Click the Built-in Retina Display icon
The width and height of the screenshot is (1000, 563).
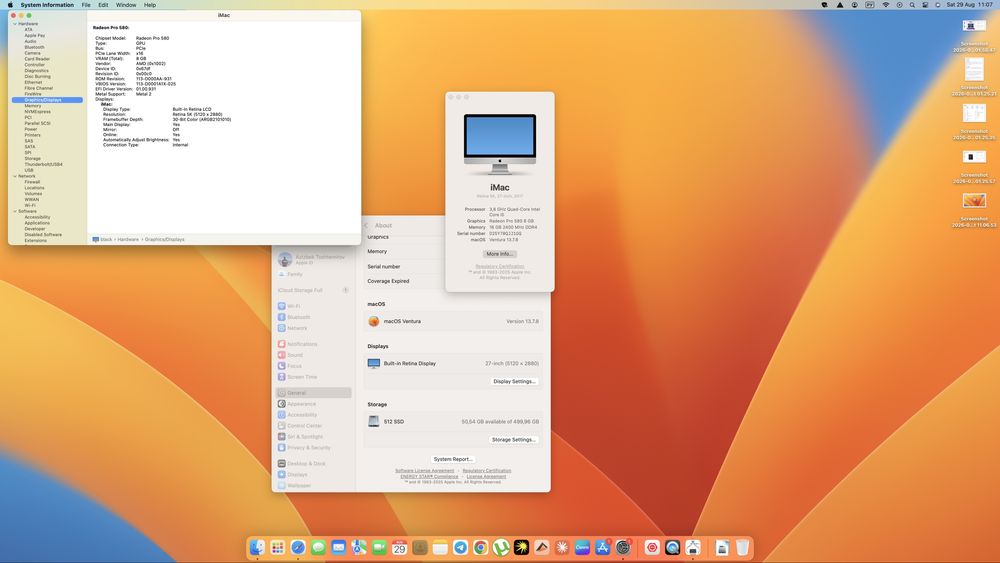374,363
